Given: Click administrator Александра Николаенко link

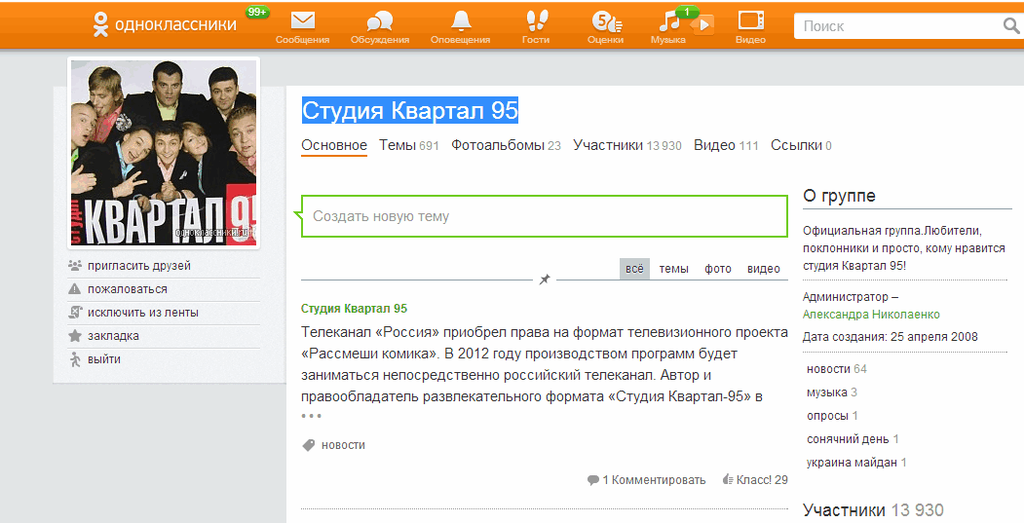Looking at the screenshot, I should tap(871, 315).
